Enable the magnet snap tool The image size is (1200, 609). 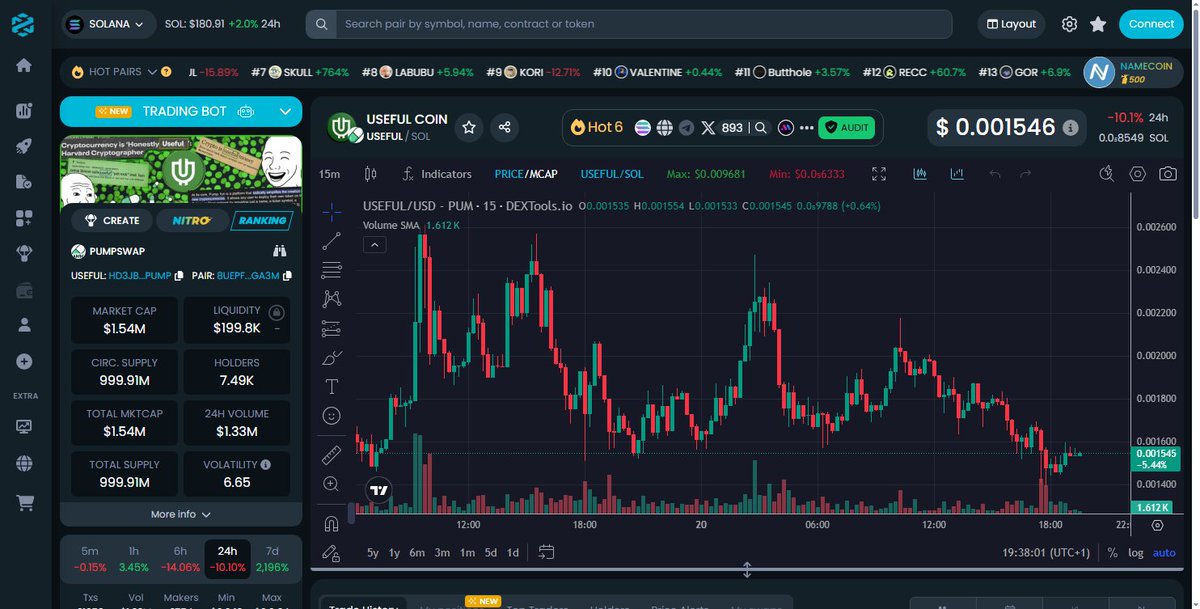[332, 524]
